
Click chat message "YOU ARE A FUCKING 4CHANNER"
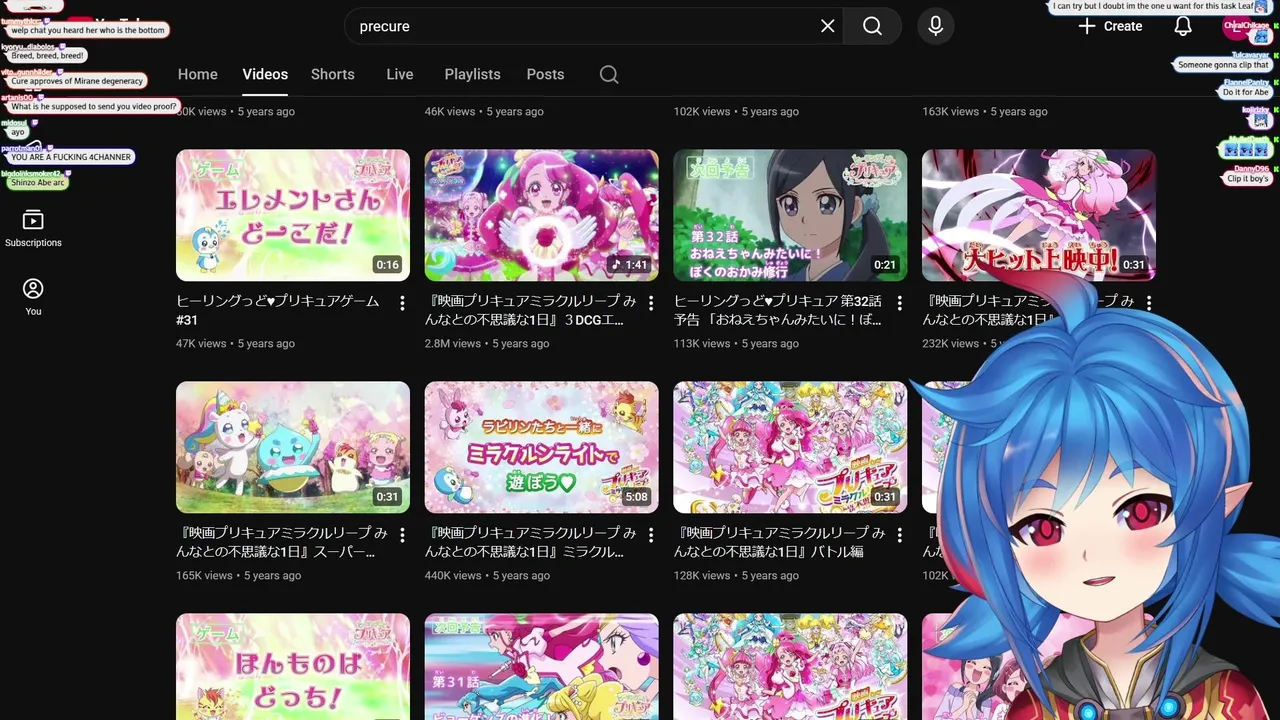(x=70, y=157)
